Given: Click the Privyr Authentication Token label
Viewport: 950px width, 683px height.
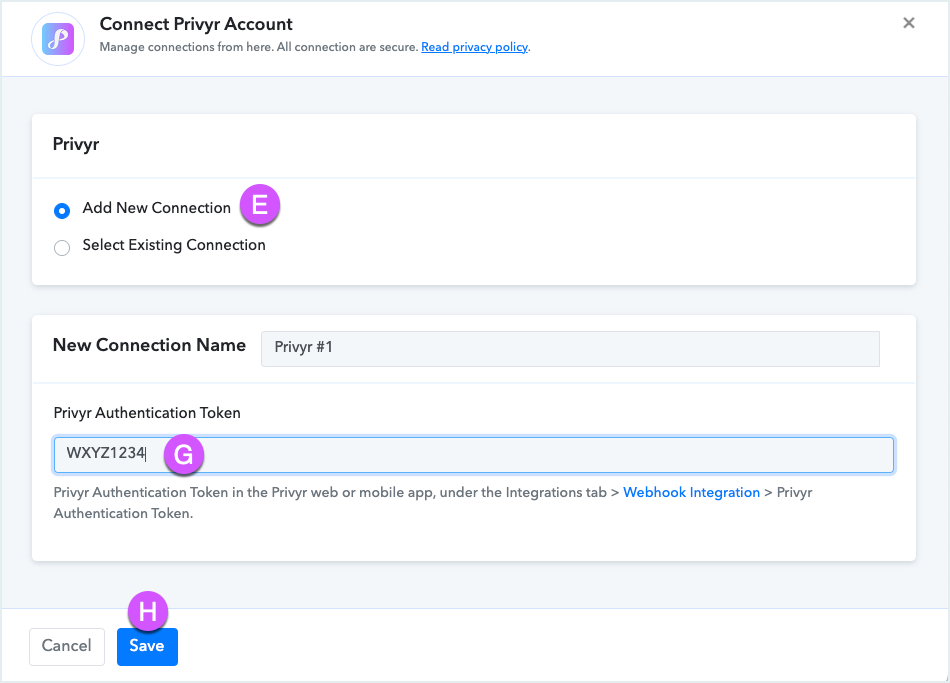Looking at the screenshot, I should click(x=147, y=413).
